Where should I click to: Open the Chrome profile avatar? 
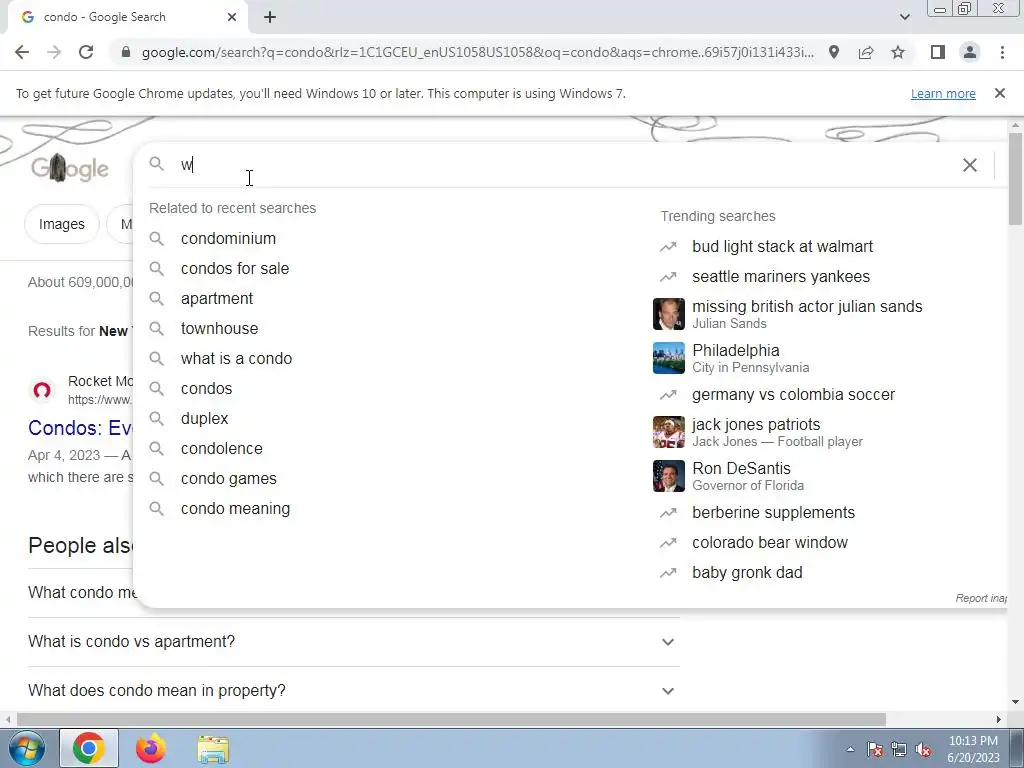pos(970,52)
